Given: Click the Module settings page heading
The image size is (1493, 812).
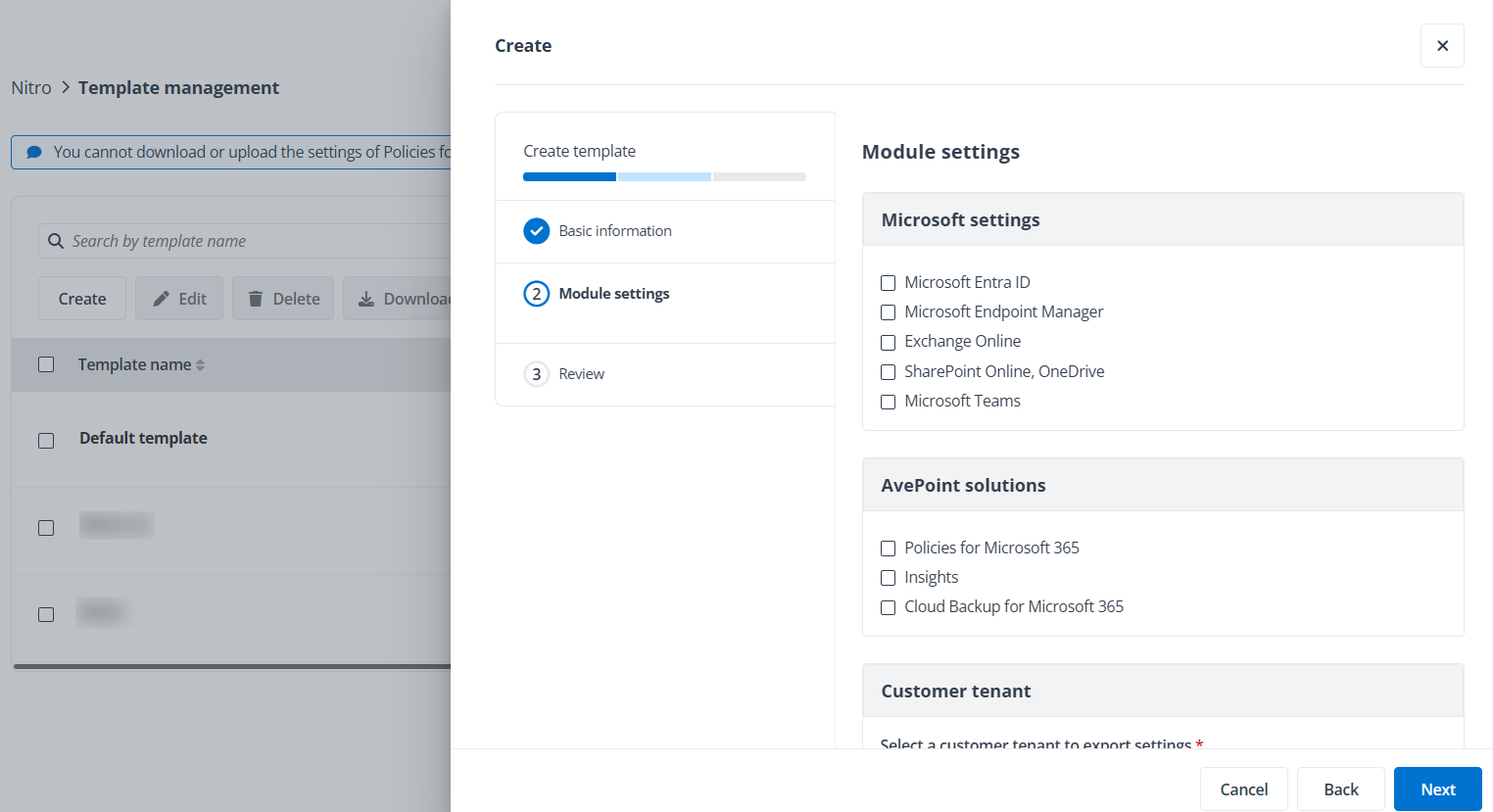Looking at the screenshot, I should (x=940, y=152).
